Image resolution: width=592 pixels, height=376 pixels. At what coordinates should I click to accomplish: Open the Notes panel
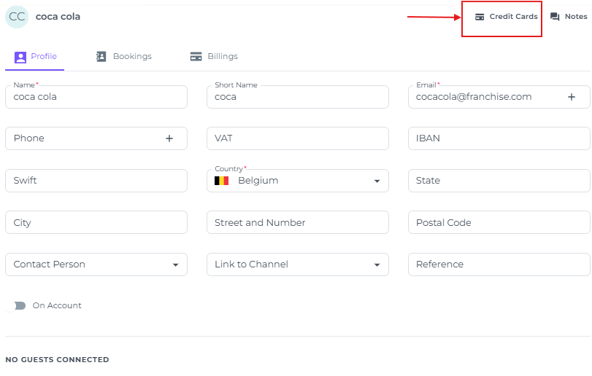tap(569, 17)
